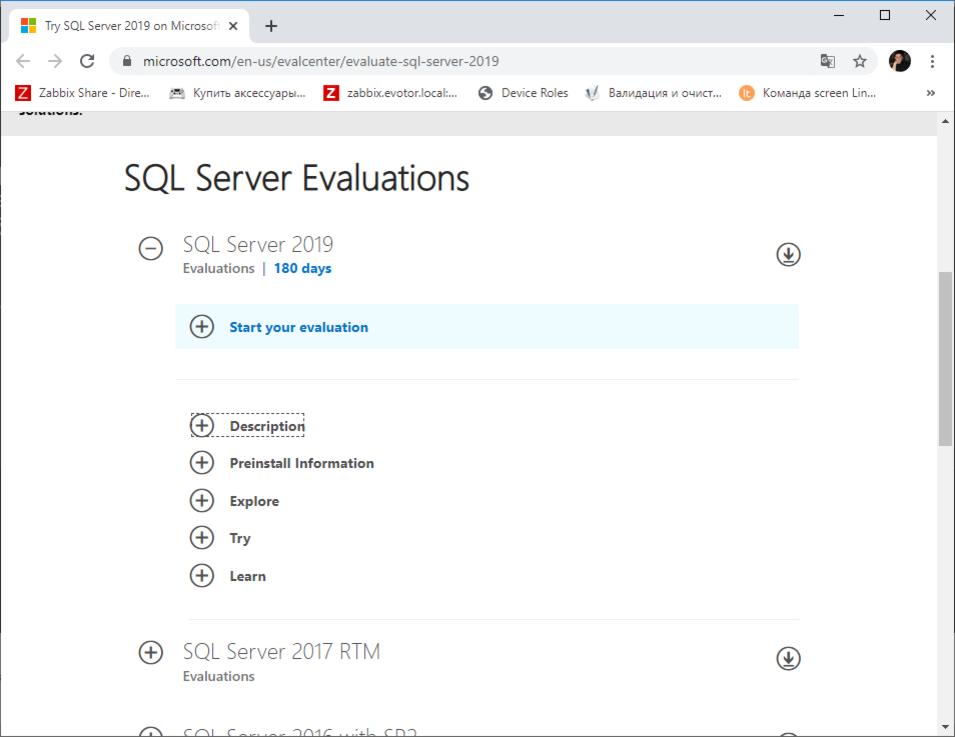Click the SQL Server 2019 download icon
Viewport: 955px width, 737px height.
point(788,255)
